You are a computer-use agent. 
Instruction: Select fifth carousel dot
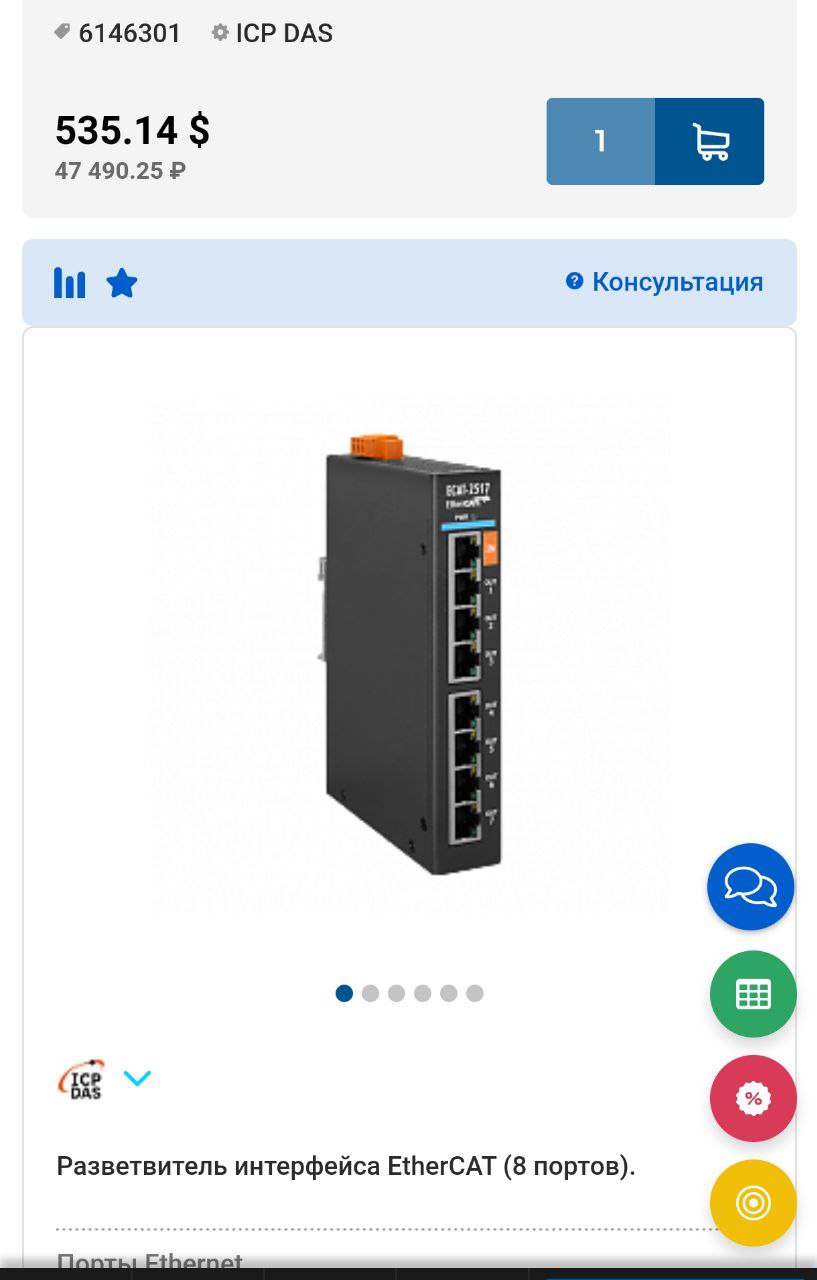tap(449, 993)
